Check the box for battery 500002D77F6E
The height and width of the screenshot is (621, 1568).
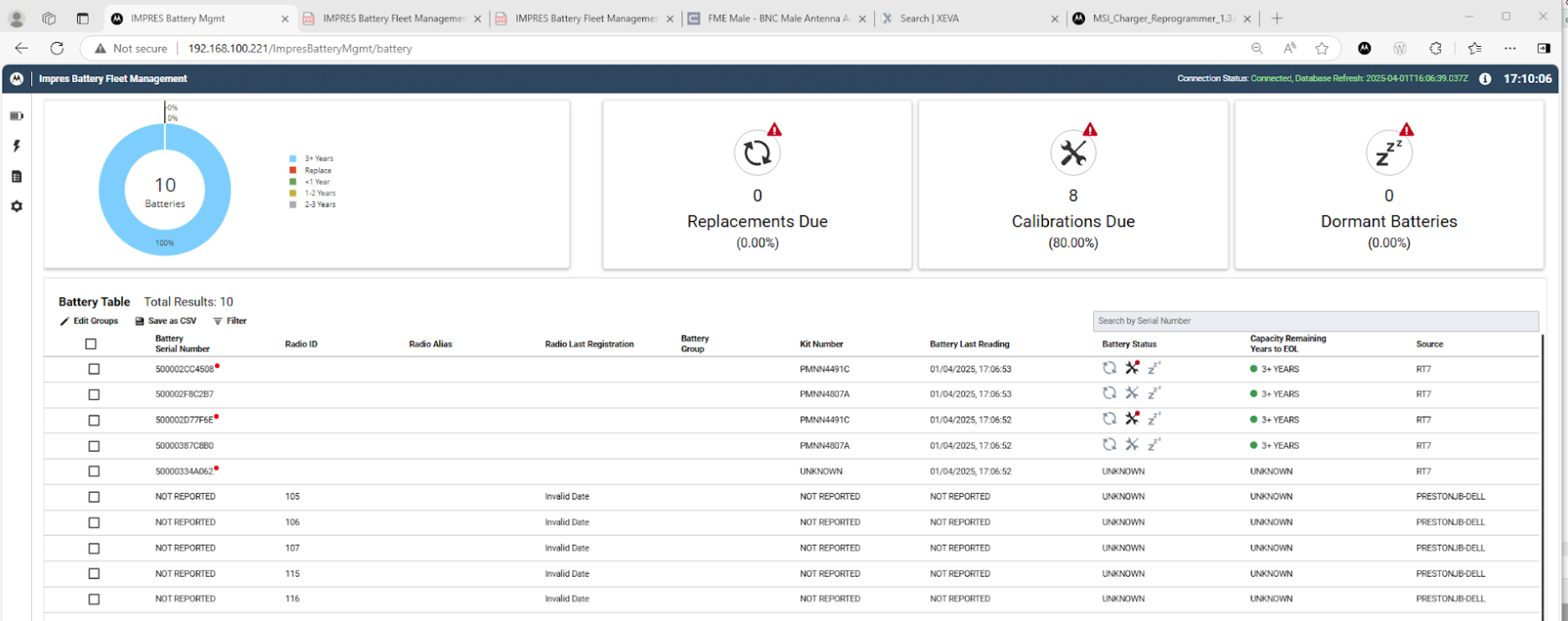[94, 420]
